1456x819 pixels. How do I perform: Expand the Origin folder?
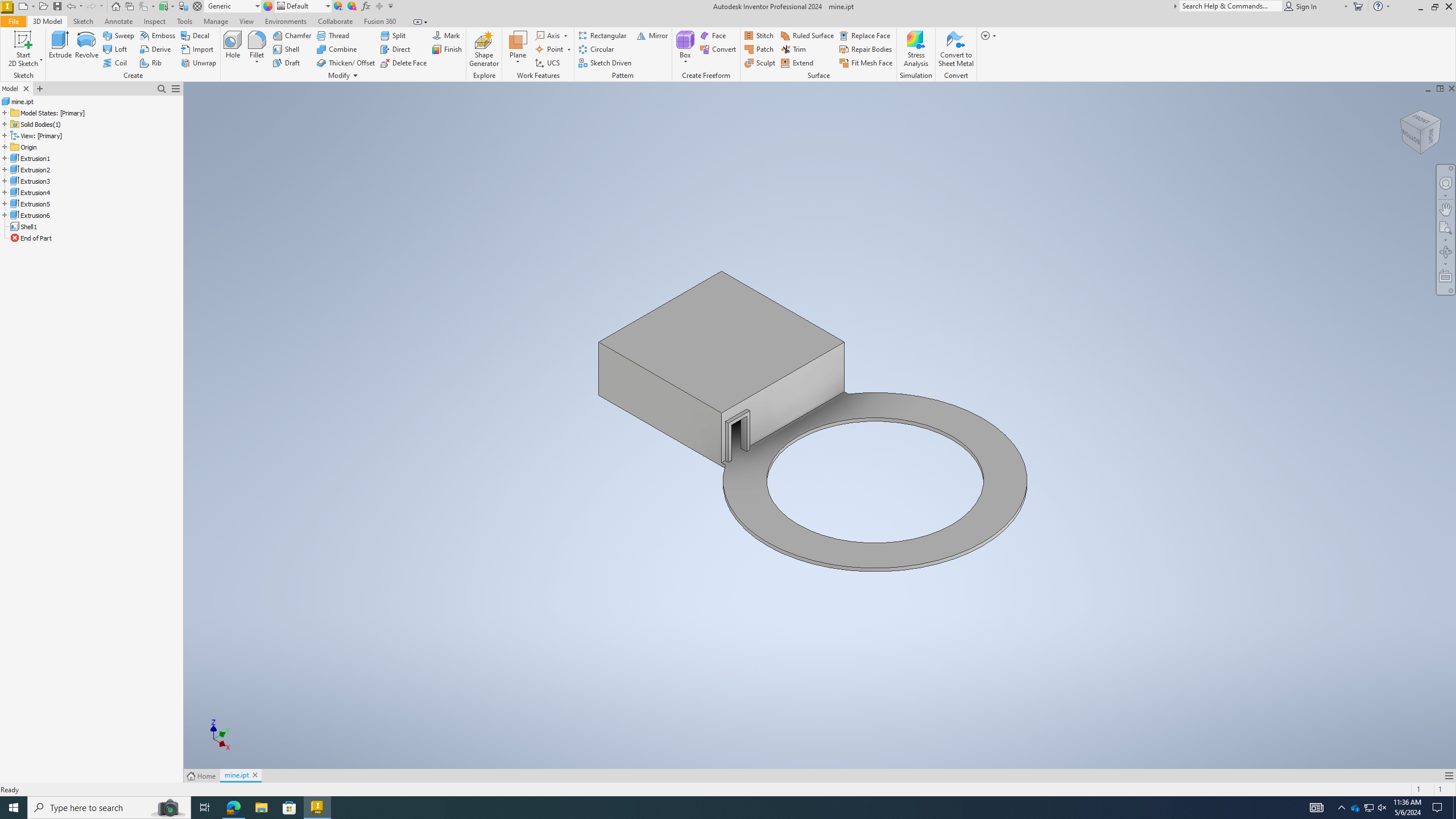[x=5, y=147]
